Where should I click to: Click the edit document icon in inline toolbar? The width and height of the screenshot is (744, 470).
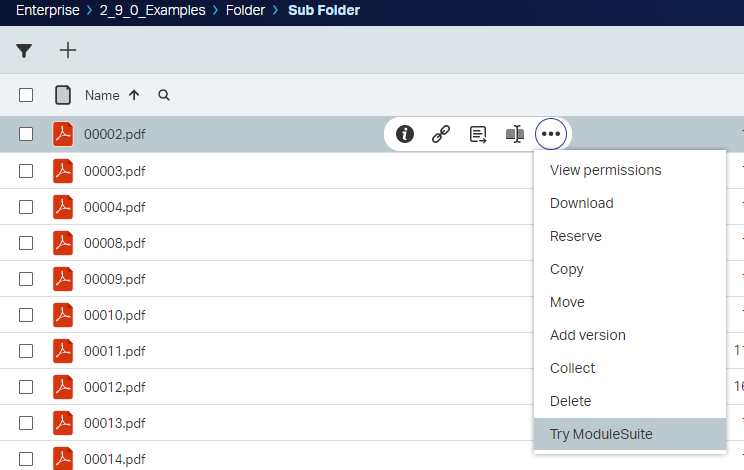(478, 134)
